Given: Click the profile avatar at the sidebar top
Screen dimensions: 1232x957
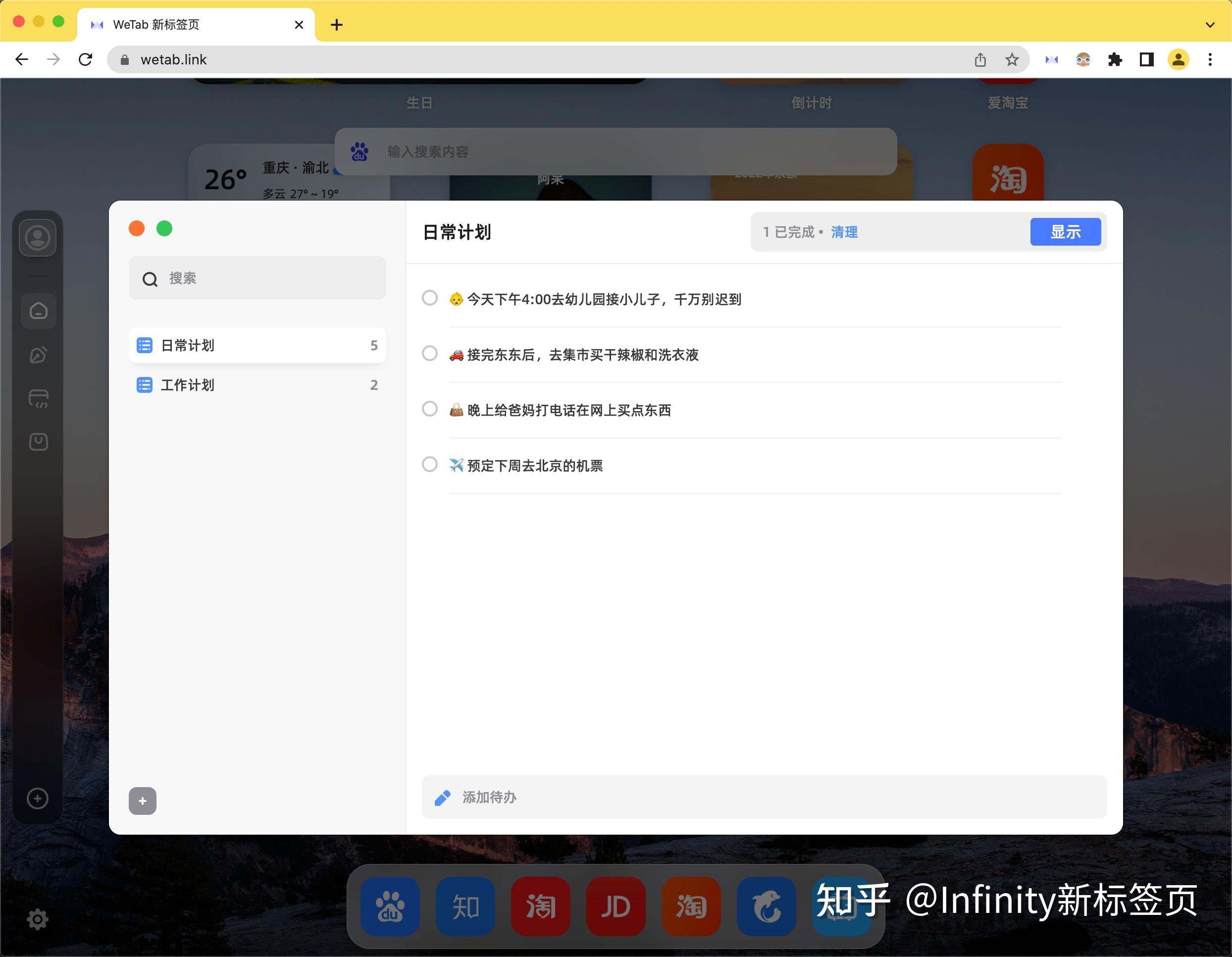Looking at the screenshot, I should pos(38,238).
